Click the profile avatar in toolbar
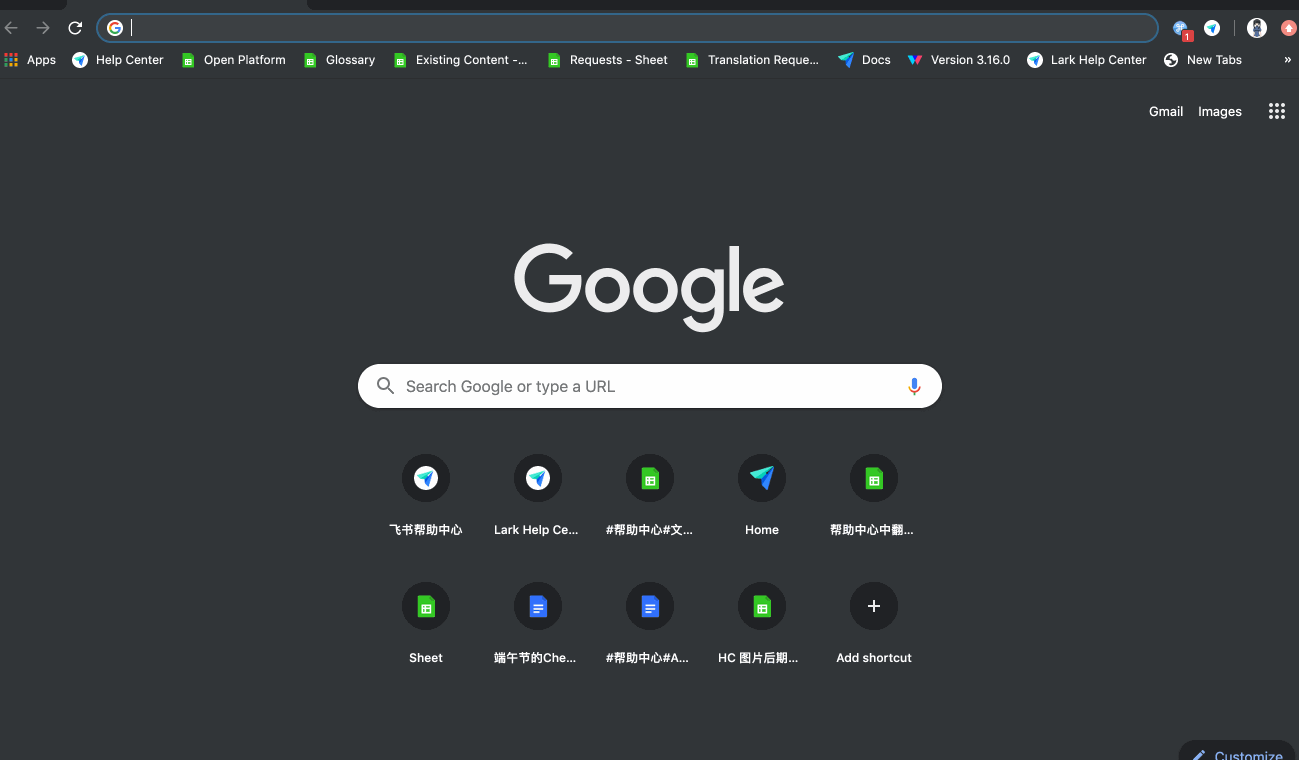This screenshot has width=1299, height=760. click(x=1257, y=28)
